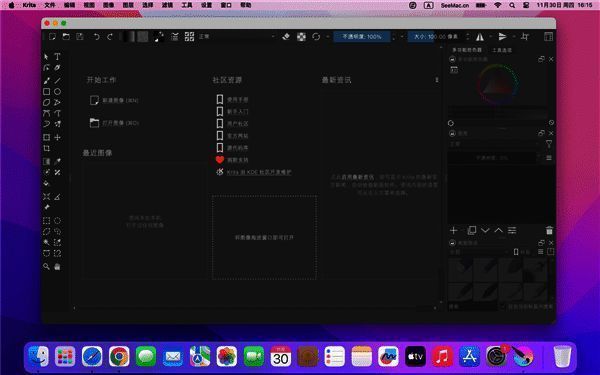Click the Redo arrow in toolbar
The width and height of the screenshot is (600, 375).
(x=110, y=37)
